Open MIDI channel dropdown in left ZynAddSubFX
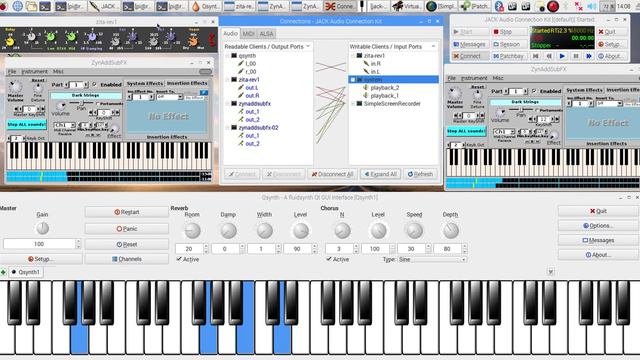Viewport: 640px width, 360px height. [65, 125]
